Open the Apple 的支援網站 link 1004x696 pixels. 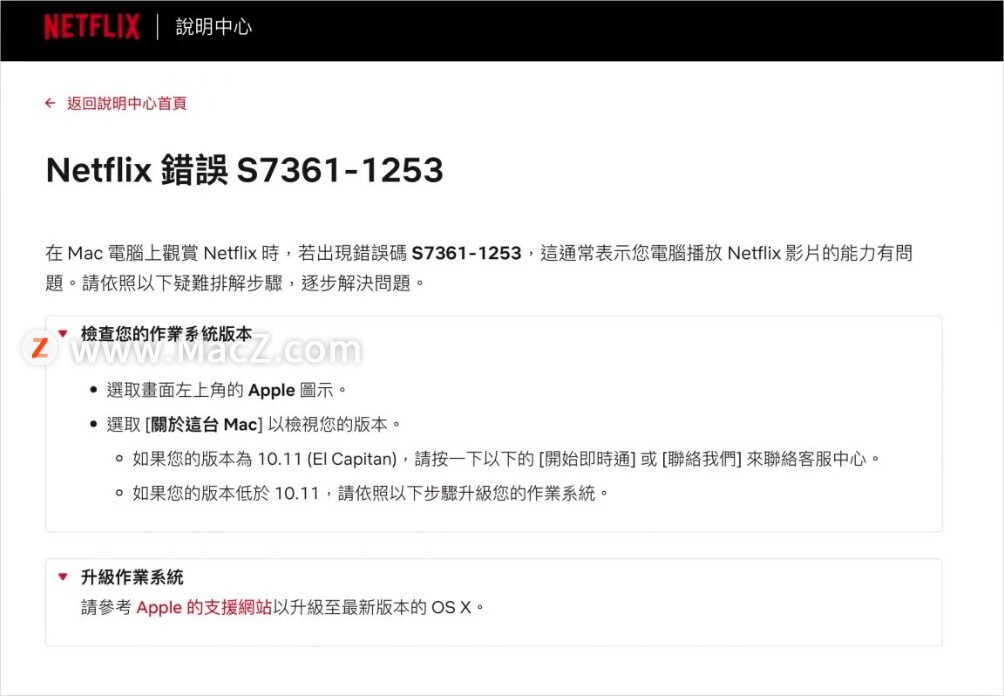(x=204, y=607)
